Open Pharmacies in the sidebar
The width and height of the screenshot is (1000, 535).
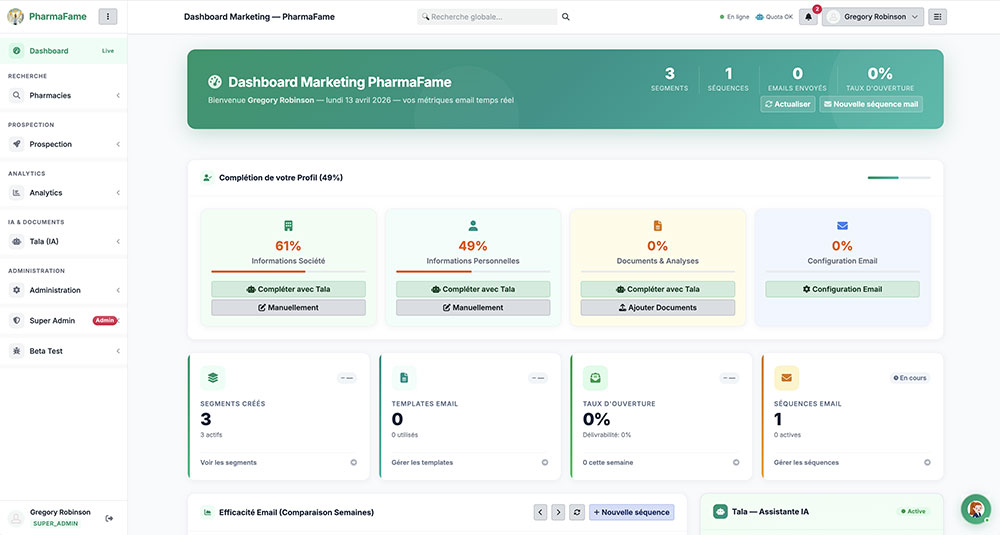coord(63,96)
